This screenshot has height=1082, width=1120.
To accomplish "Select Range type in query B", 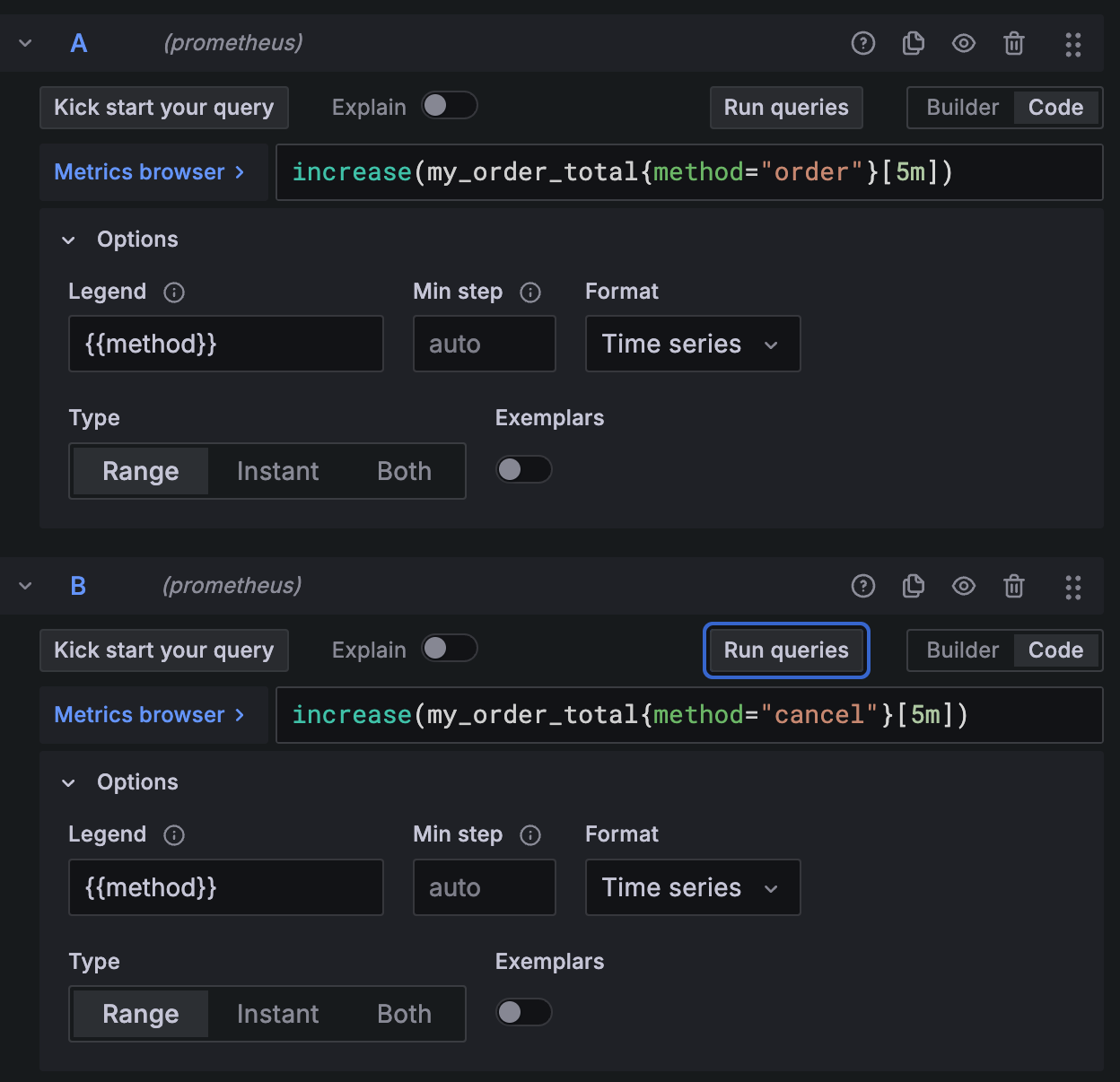I will tap(141, 1014).
